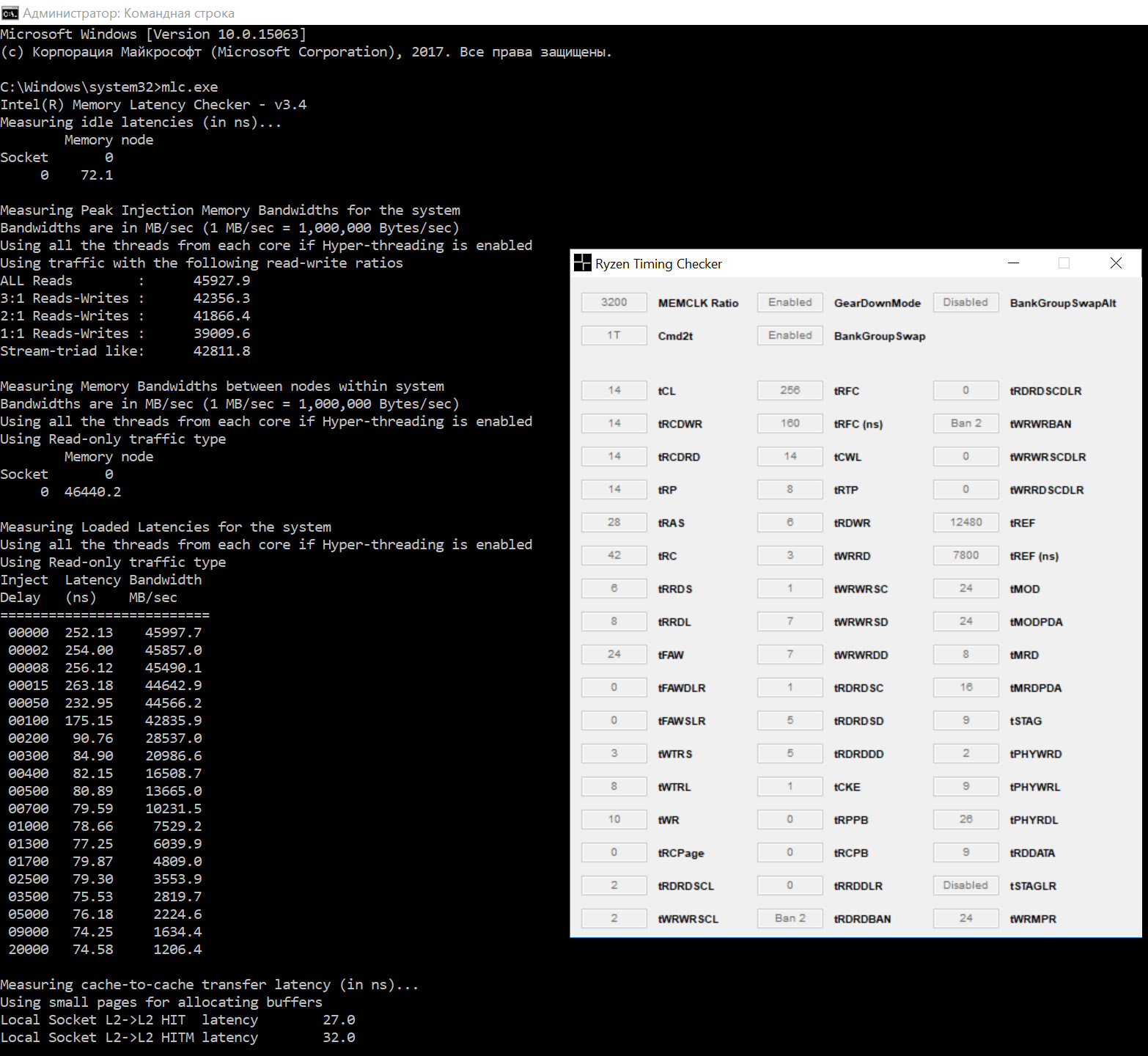Click the L2->L2 HITM latency value 32.0

339,1038
